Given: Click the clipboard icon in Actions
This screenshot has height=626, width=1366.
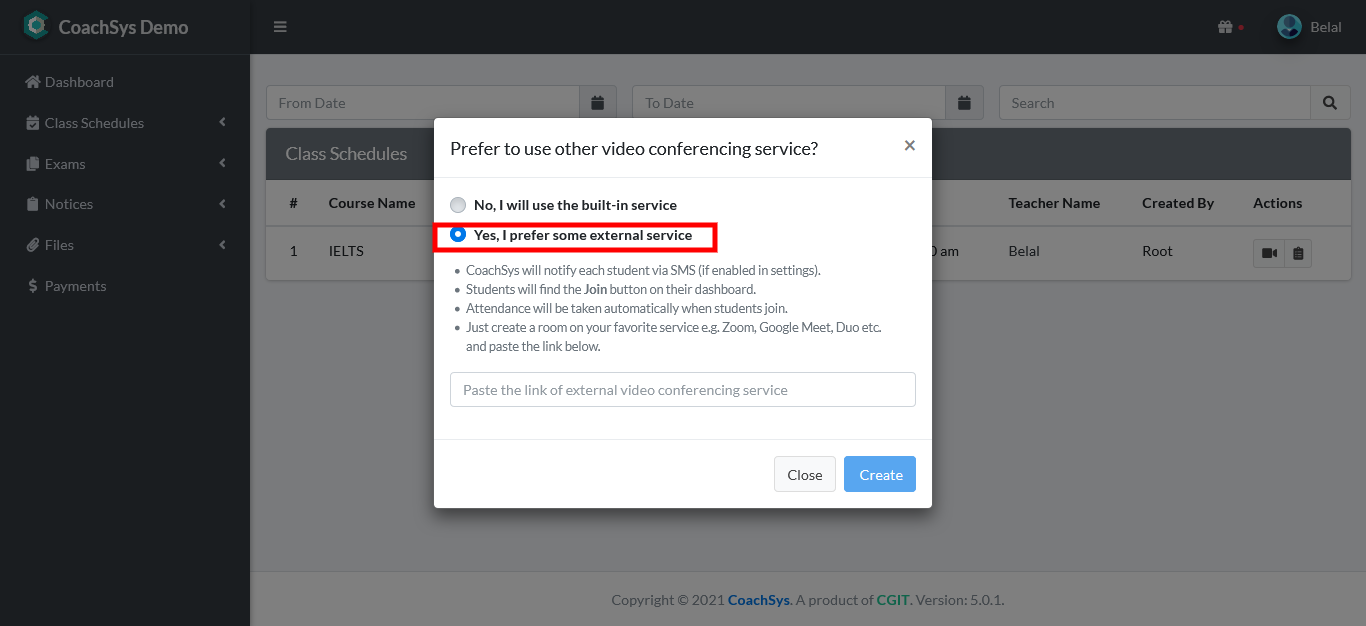Looking at the screenshot, I should click(1298, 253).
